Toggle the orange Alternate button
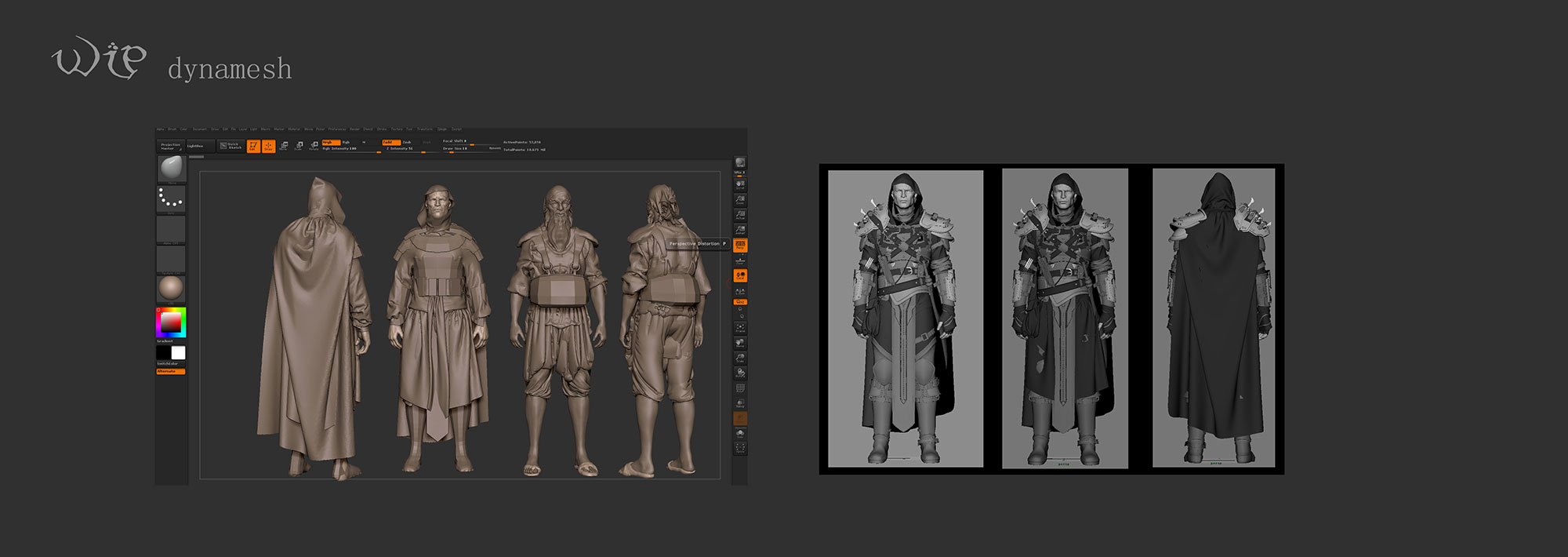The image size is (1568, 557). click(171, 372)
